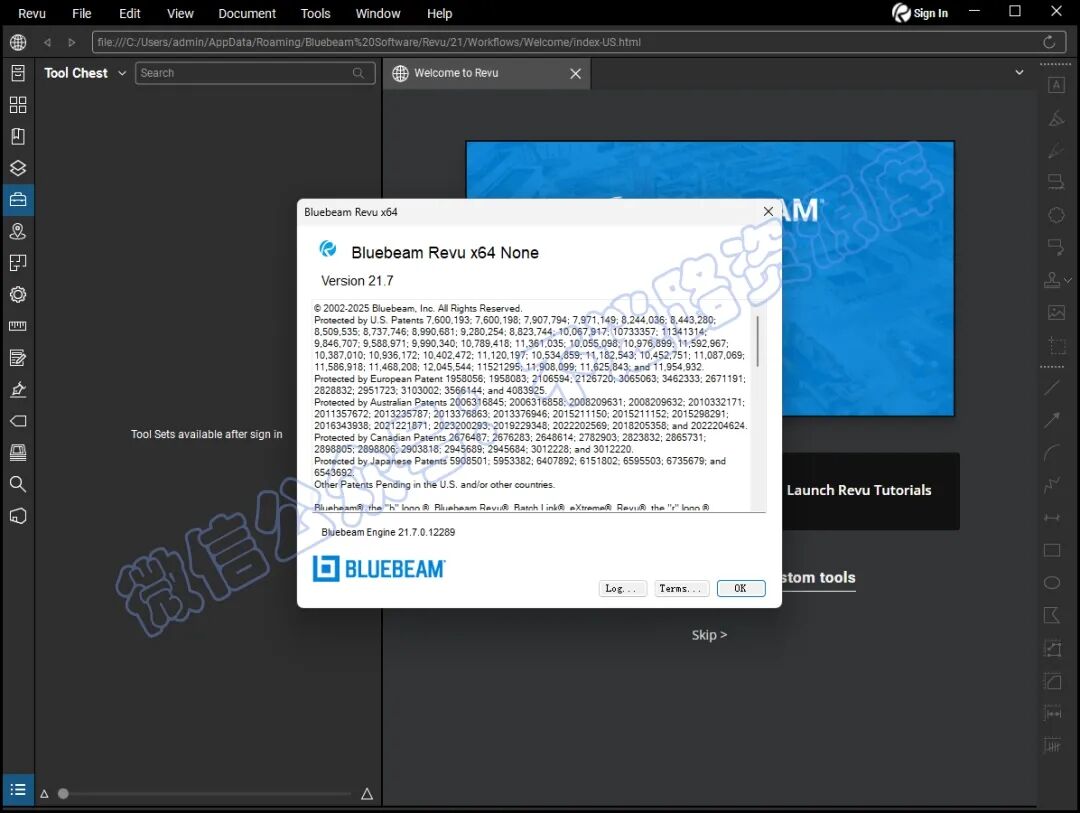
Task: Select the Tool Chest briefcase icon
Action: pos(18,200)
